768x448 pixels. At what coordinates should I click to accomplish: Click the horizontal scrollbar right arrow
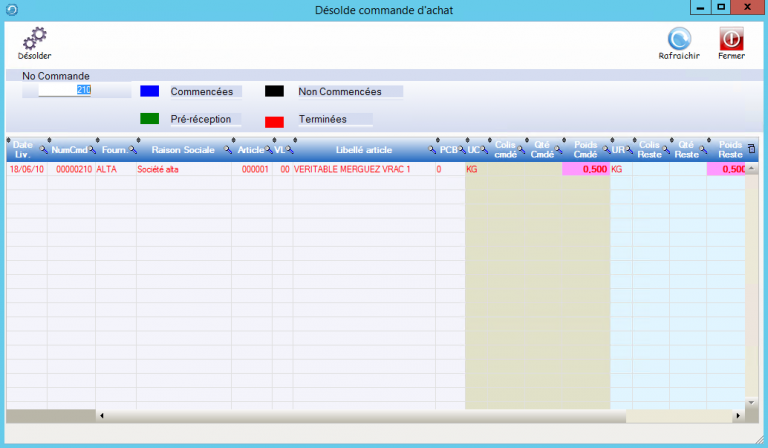(x=738, y=416)
